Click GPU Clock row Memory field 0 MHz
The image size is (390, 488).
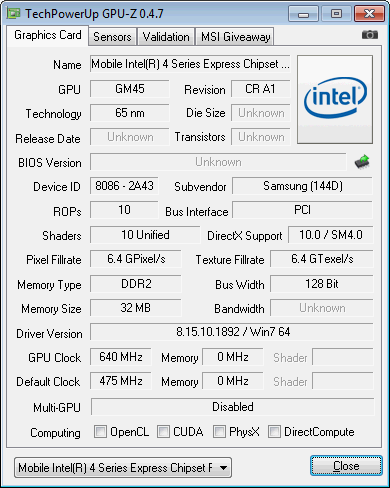233,357
